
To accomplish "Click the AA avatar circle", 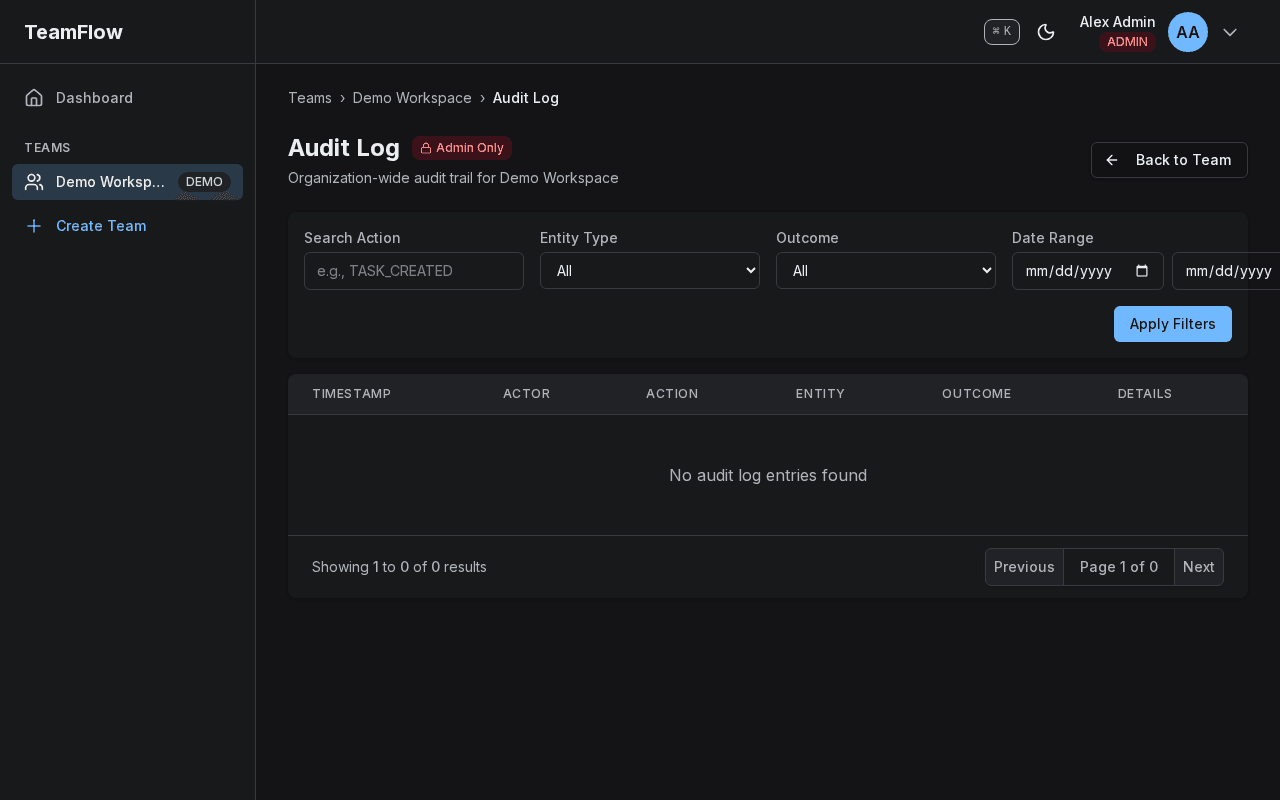I will pyautogui.click(x=1188, y=32).
